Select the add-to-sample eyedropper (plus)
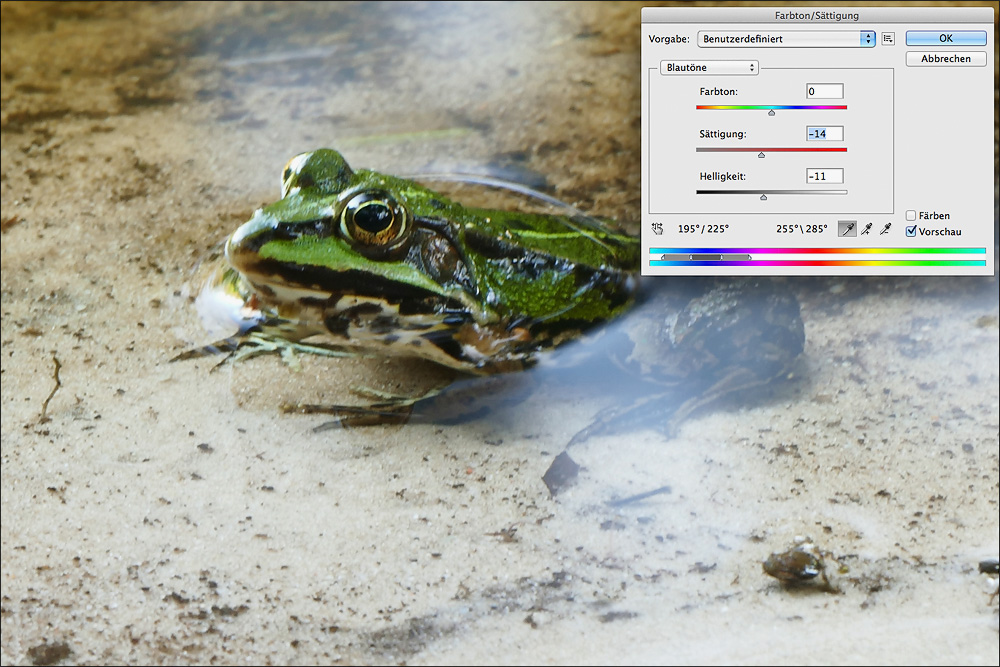Screen dimensions: 1000x667 [x=867, y=229]
